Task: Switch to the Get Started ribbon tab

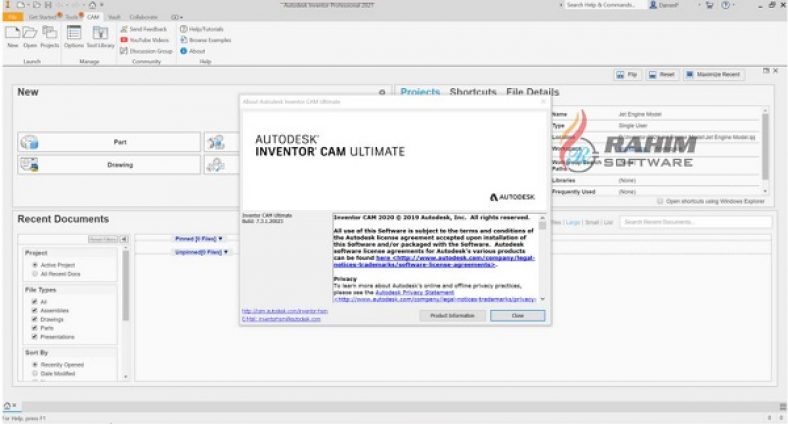Action: click(43, 17)
